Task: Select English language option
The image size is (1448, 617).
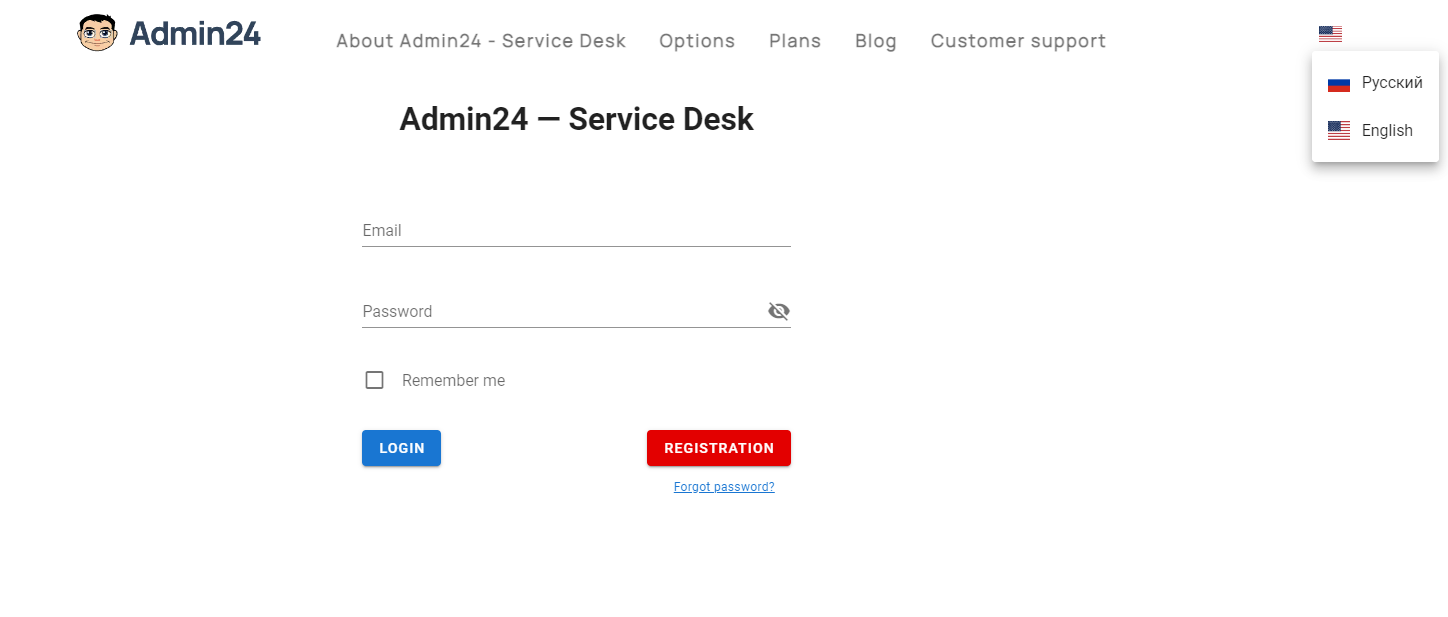Action: coord(1375,131)
